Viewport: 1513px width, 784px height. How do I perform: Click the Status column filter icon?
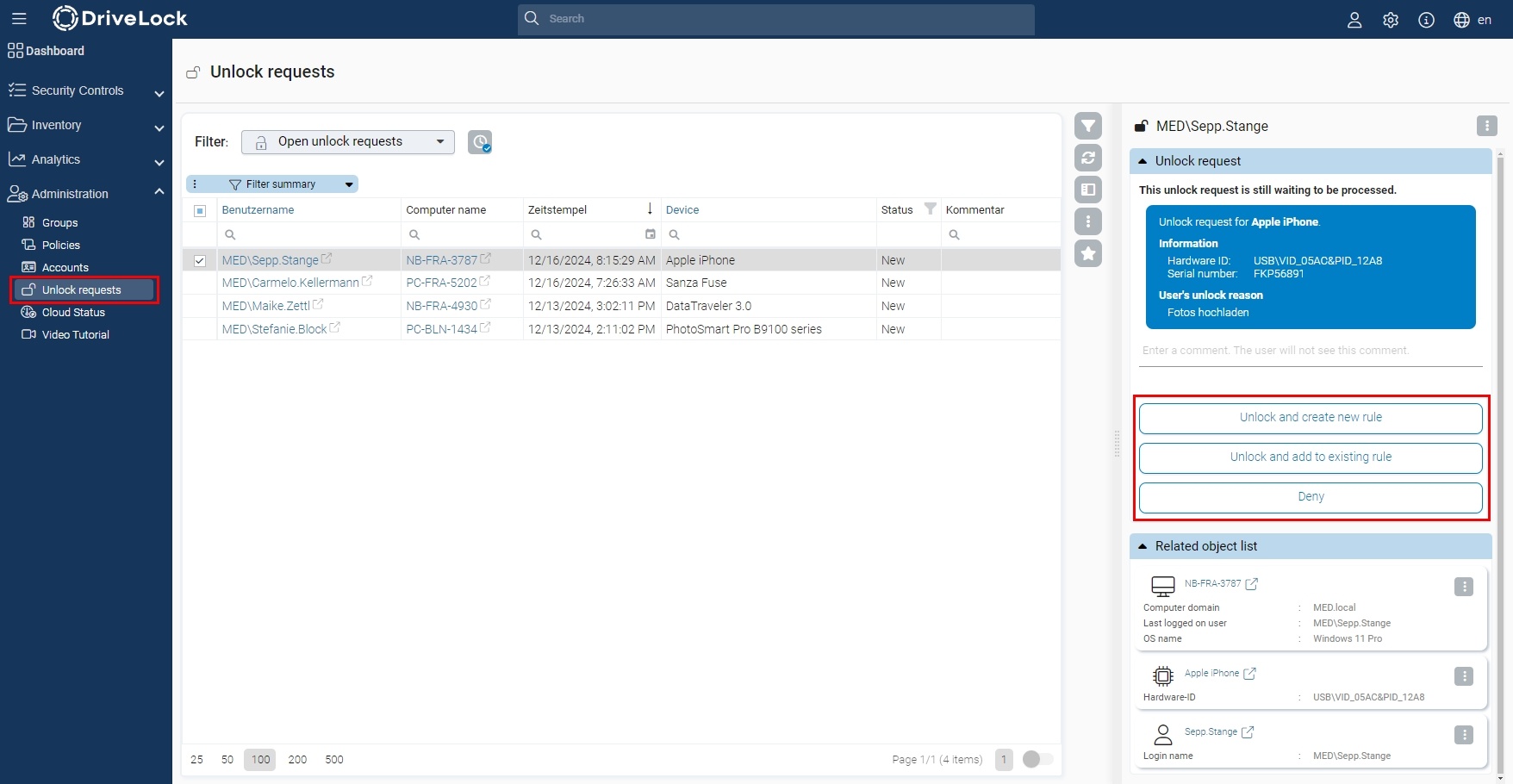tap(931, 208)
